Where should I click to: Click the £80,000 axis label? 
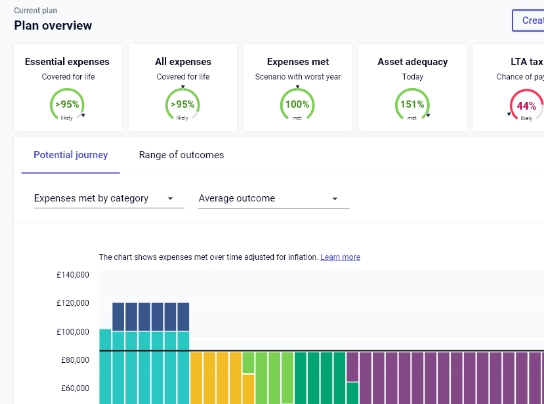coord(75,360)
